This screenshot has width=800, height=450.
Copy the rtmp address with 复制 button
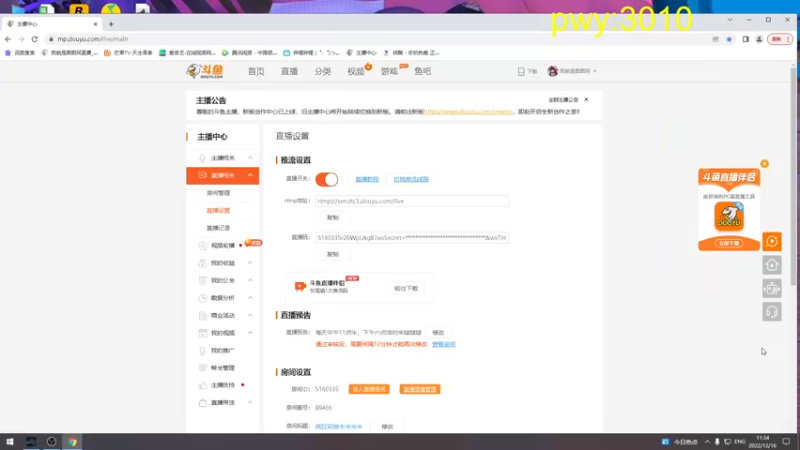click(333, 217)
